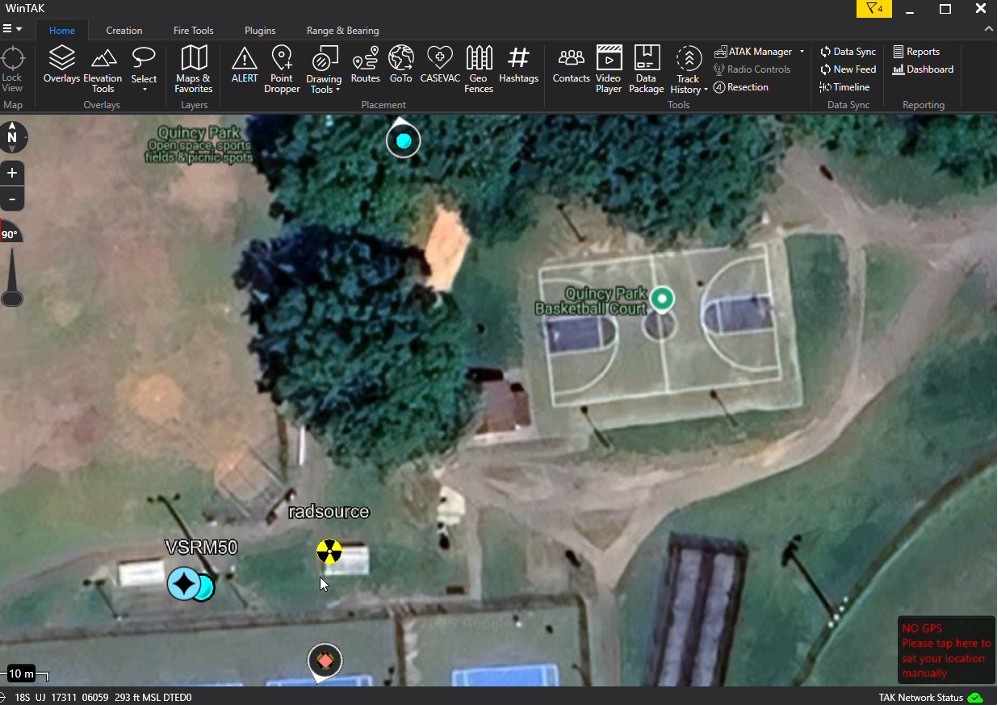Viewport: 998px width, 706px height.
Task: Select the radiation radsource marker
Action: pos(329,551)
